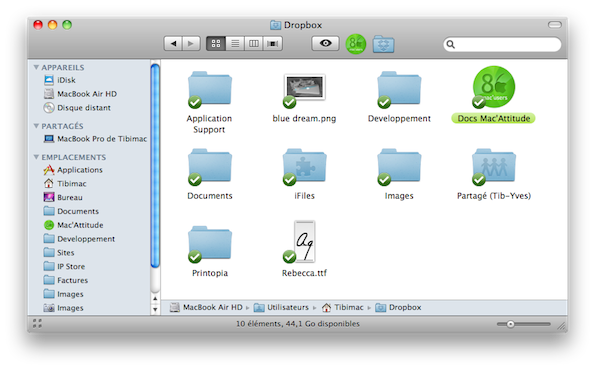Collapse the PARTAGÉS sidebar section
Viewport: 595px width, 370px height.
click(x=36, y=126)
